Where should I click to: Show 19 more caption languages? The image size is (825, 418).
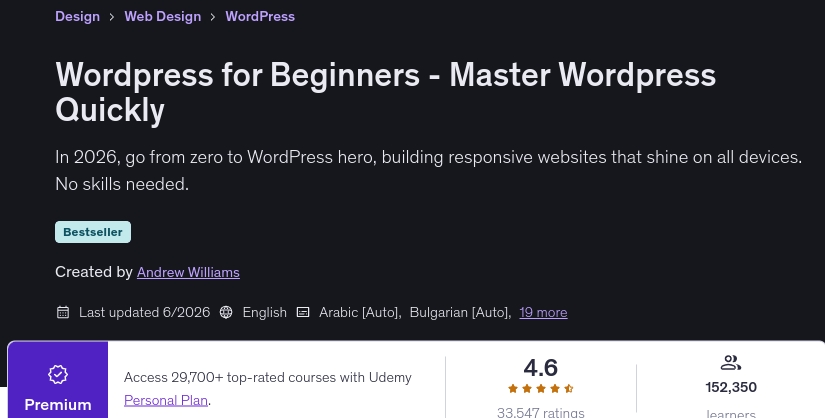(543, 312)
